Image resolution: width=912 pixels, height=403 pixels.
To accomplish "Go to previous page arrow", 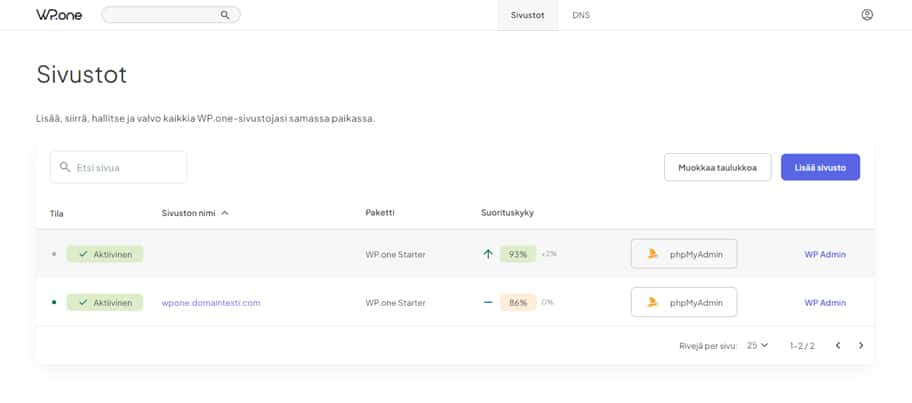I will pos(838,345).
